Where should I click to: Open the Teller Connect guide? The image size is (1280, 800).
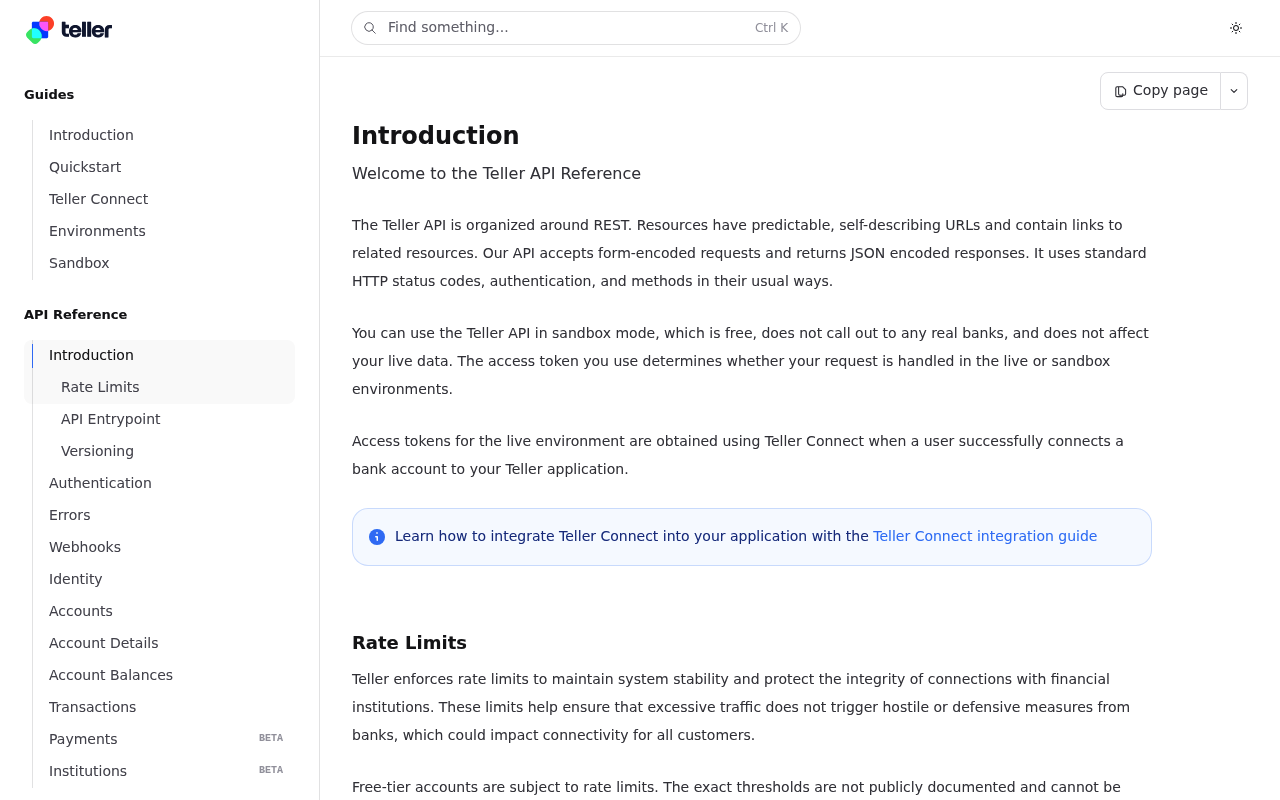[x=98, y=199]
